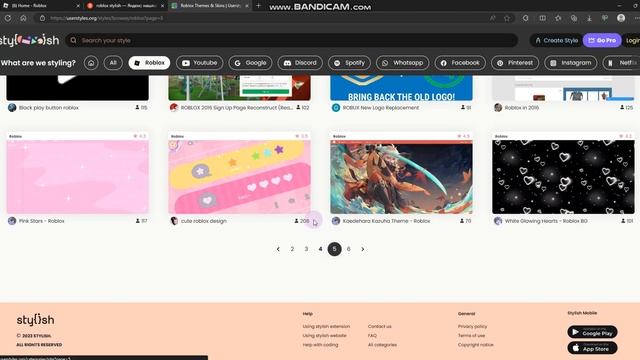Viewport: 640px width, 360px height.
Task: Bookmark page with the star icon
Action: tap(507, 18)
